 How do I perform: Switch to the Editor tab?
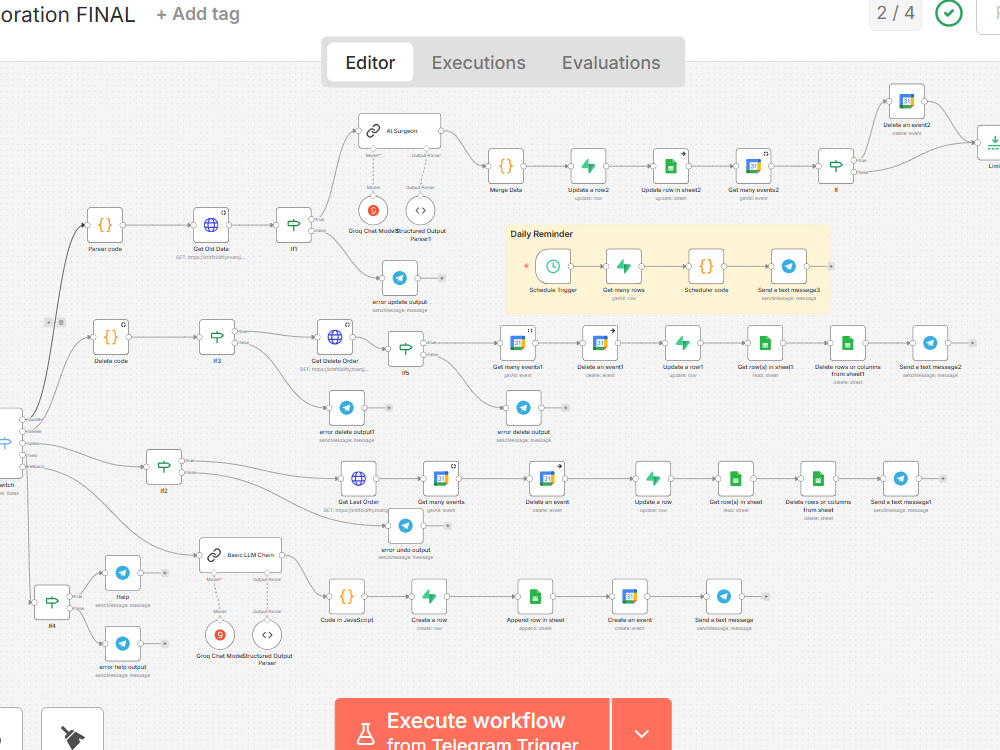tap(370, 62)
